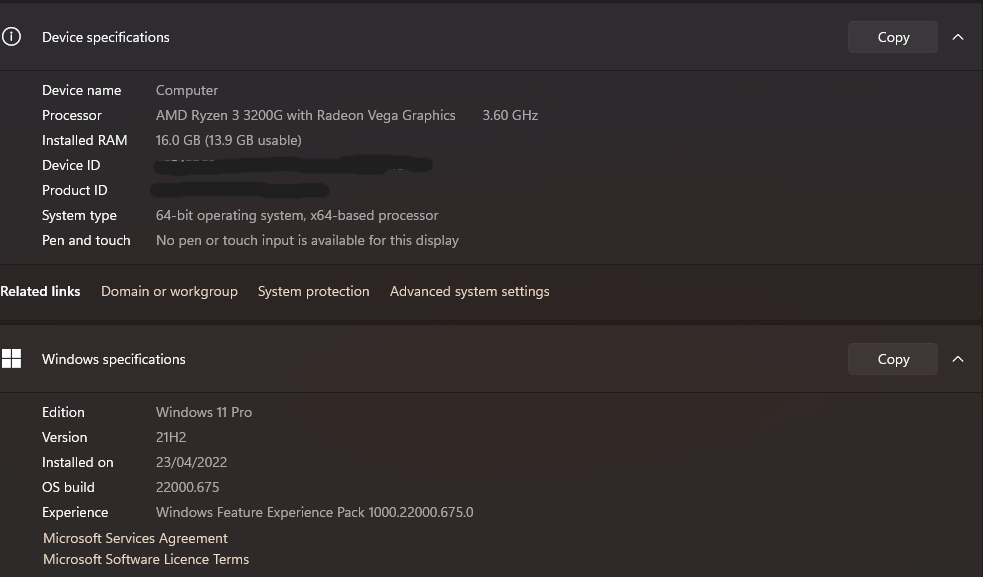Open the System protection link
This screenshot has height=577, width=983.
click(x=313, y=292)
